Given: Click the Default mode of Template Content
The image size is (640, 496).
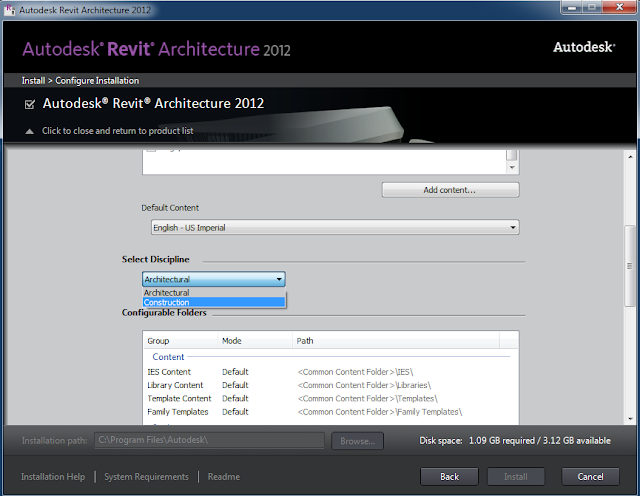Looking at the screenshot, I should [x=235, y=398].
